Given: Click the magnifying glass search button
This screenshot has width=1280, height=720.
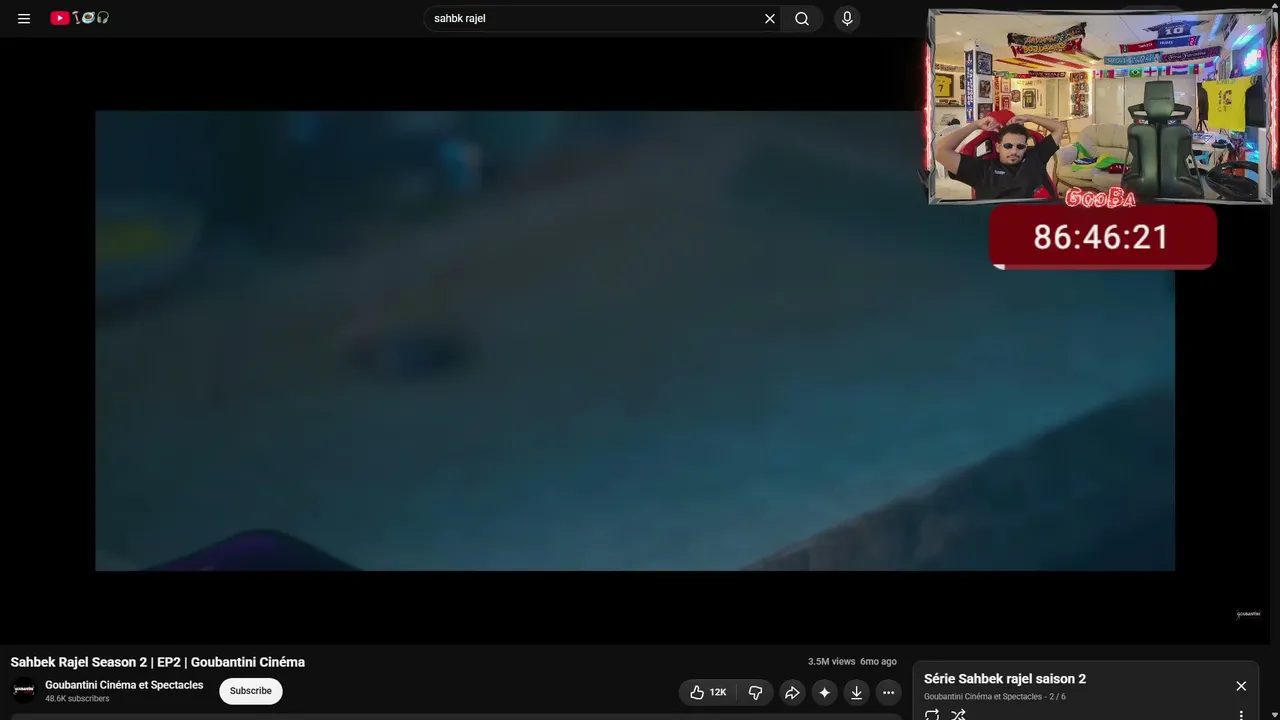Looking at the screenshot, I should click(x=802, y=18).
